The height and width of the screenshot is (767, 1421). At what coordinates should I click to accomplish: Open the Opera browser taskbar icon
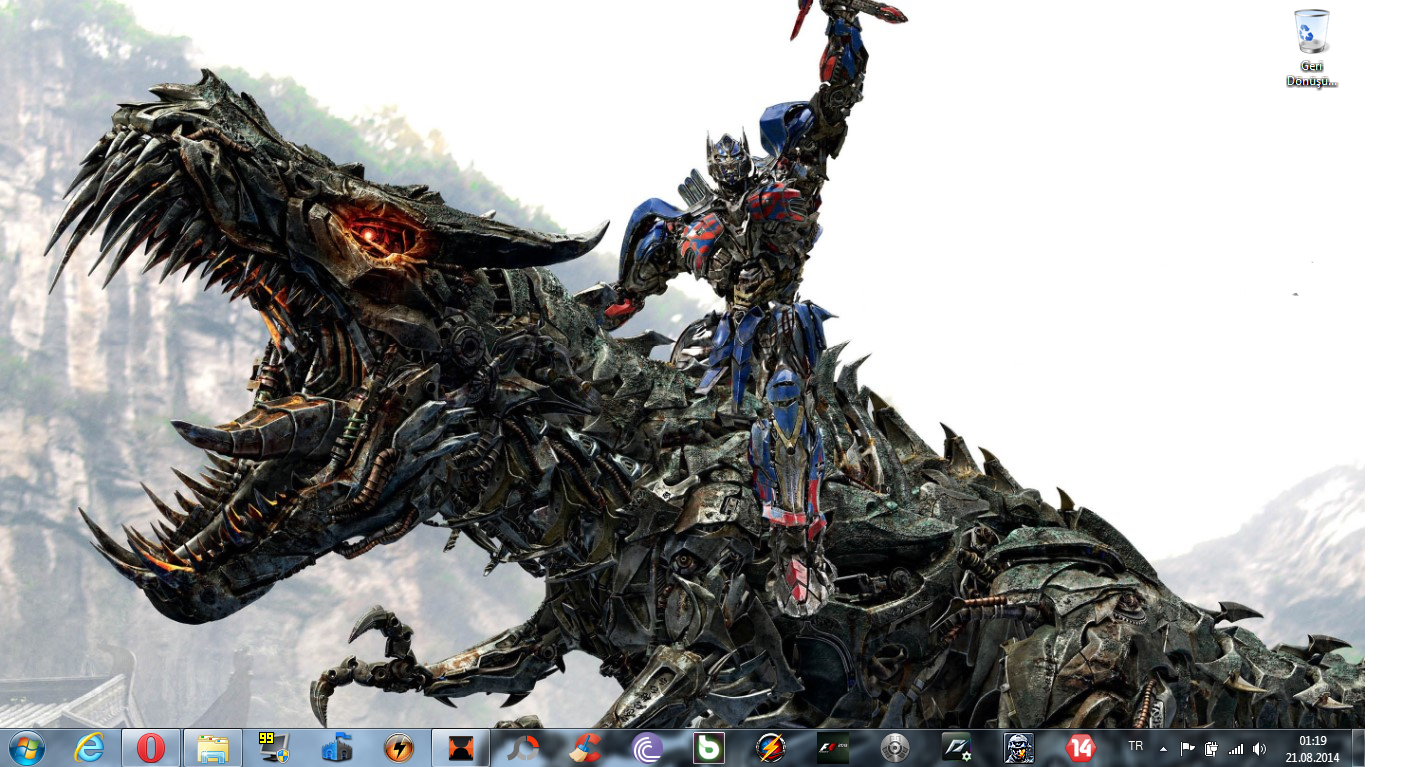point(151,747)
